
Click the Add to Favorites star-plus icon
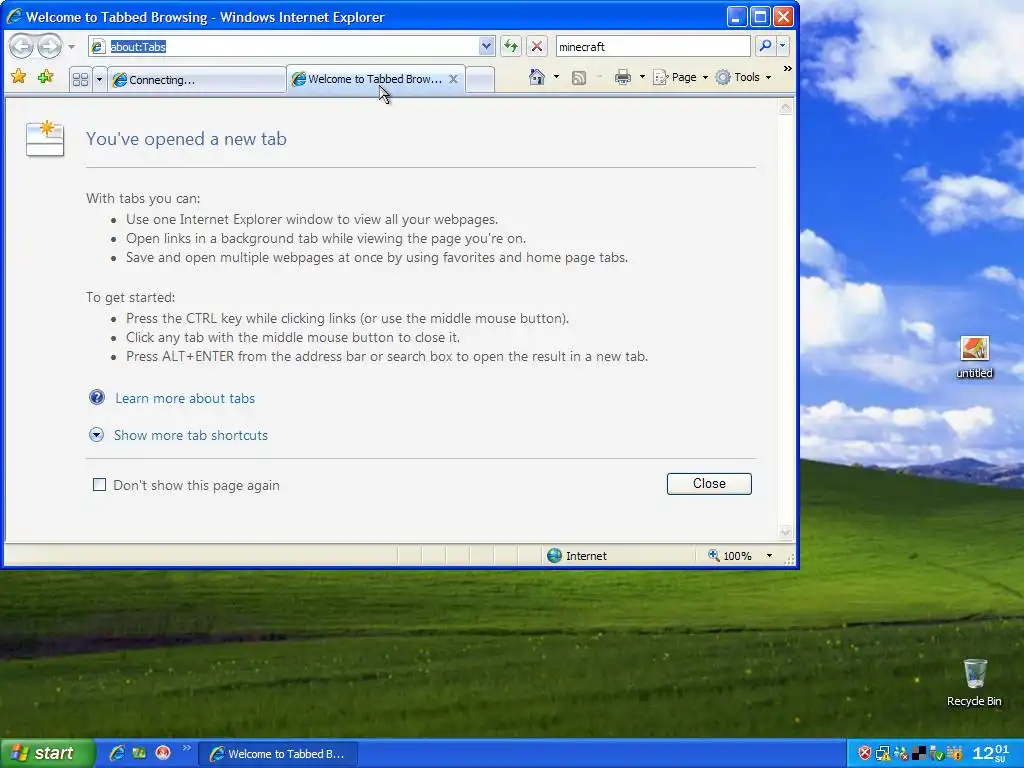pos(45,77)
